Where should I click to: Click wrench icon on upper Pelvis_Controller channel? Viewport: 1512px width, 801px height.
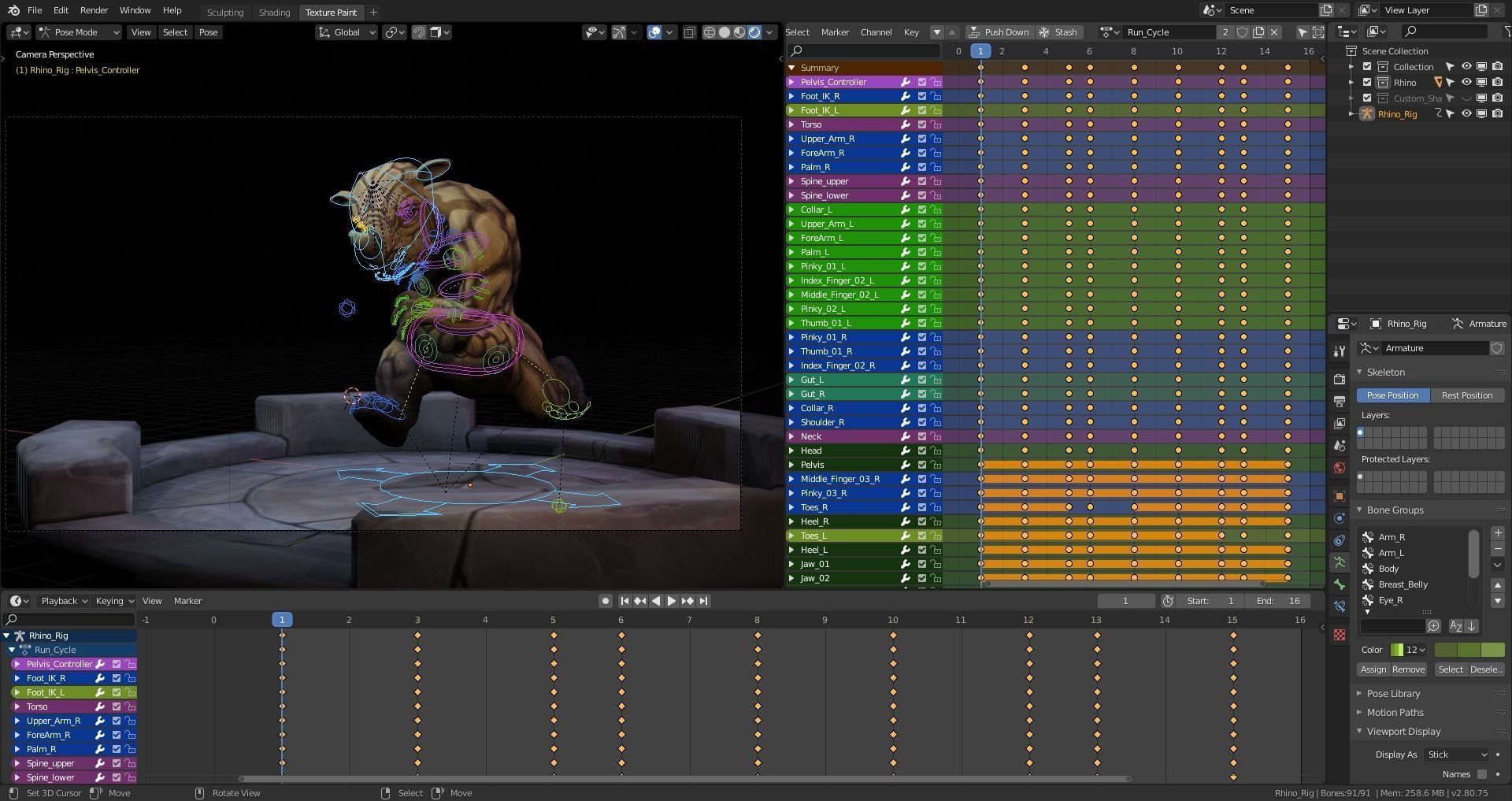[906, 82]
